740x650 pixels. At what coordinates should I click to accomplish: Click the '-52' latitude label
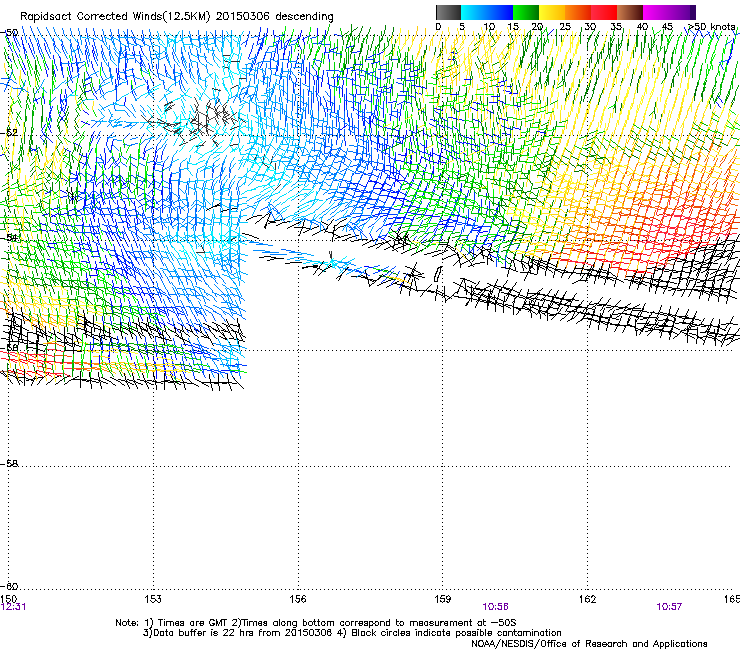click(9, 133)
